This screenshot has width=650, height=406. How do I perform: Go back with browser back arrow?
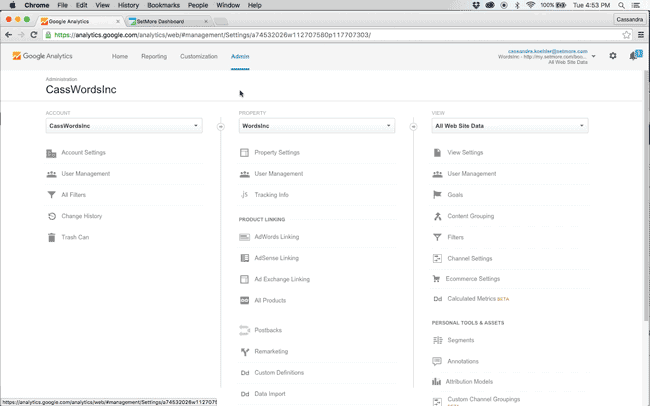tap(8, 35)
